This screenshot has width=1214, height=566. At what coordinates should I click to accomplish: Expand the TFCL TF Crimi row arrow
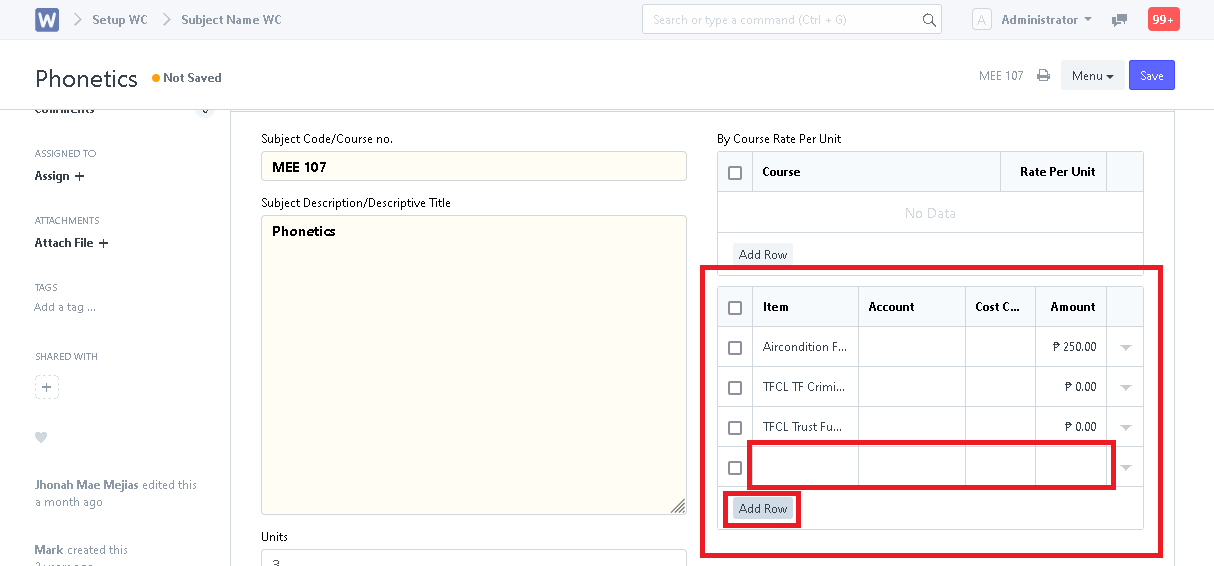click(1126, 388)
